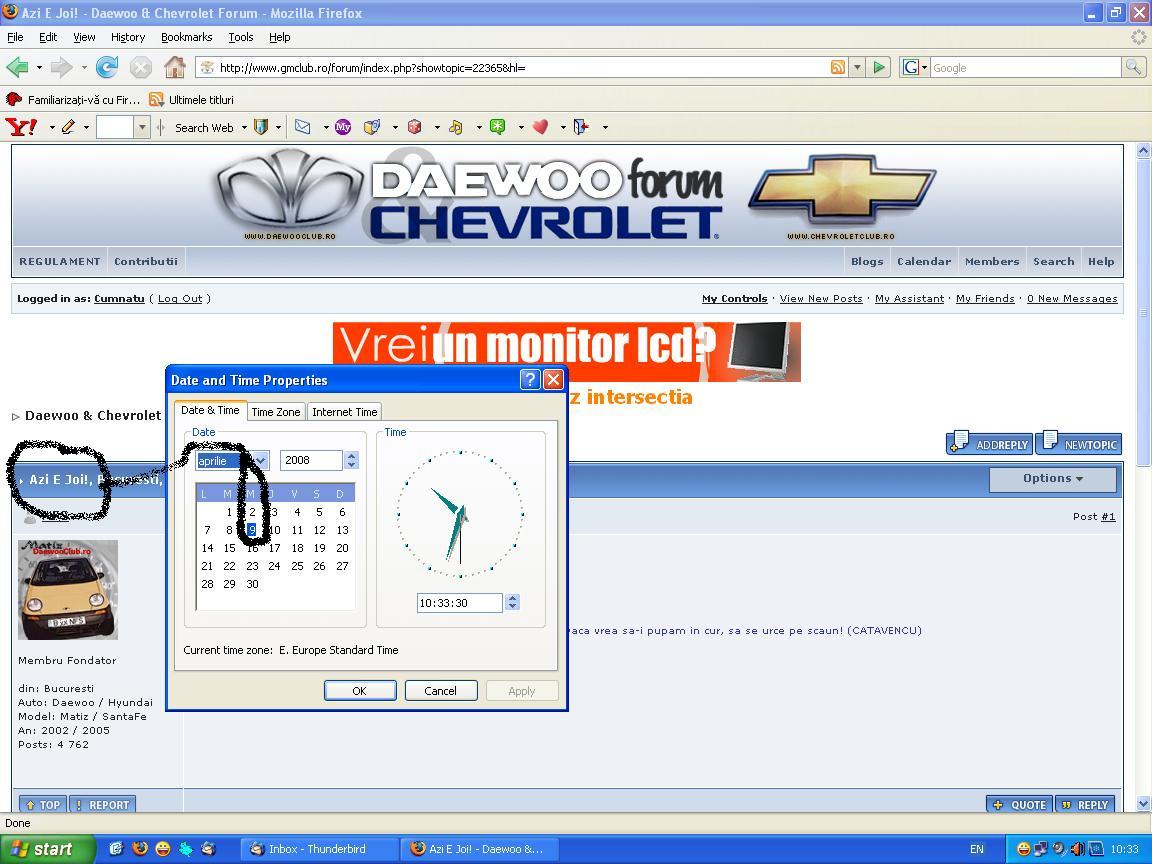The width and height of the screenshot is (1152, 864).
Task: Click the Google search magnifier icon
Action: pyautogui.click(x=1133, y=68)
